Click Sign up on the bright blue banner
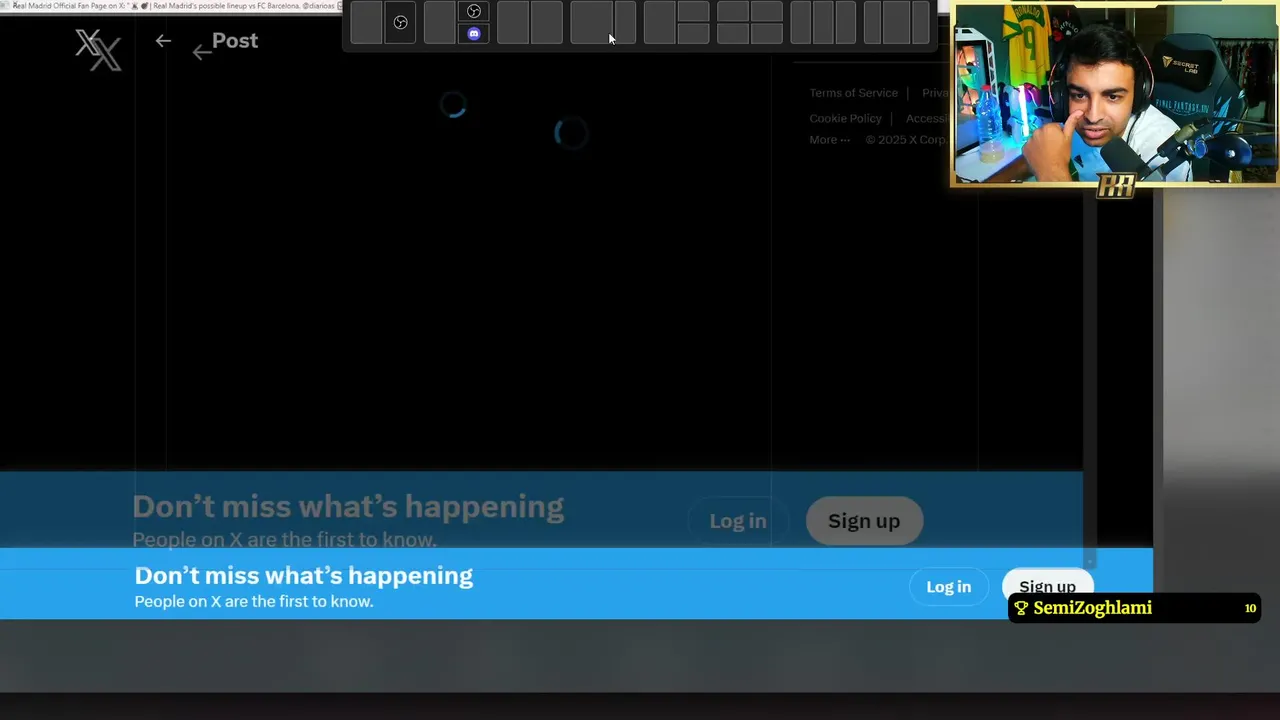This screenshot has height=720, width=1280. [x=1047, y=587]
